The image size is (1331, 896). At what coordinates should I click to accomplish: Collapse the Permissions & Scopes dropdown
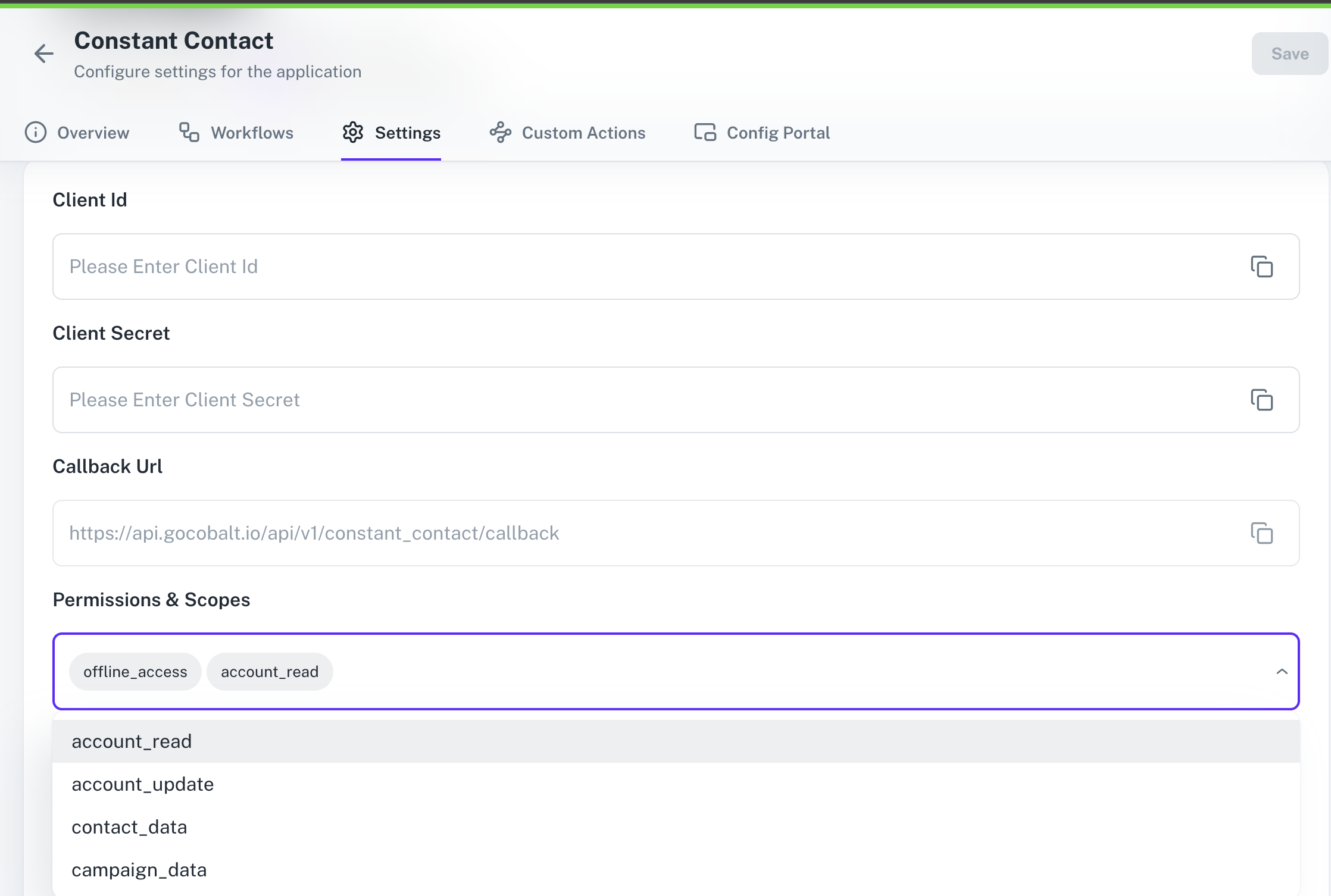pos(1280,672)
